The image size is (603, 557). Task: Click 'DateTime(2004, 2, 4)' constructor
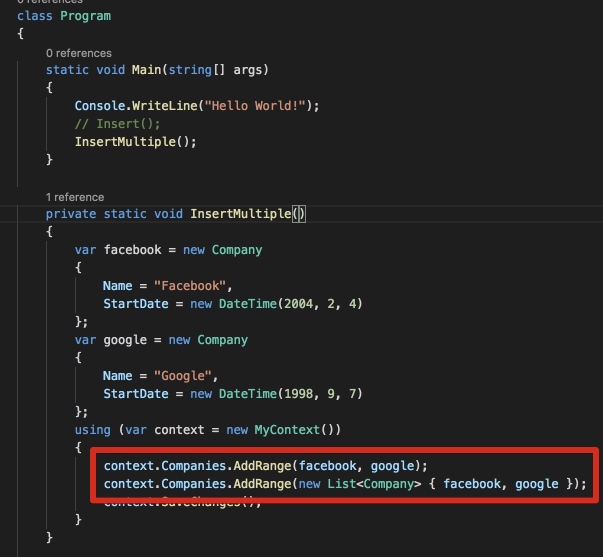[x=290, y=304]
